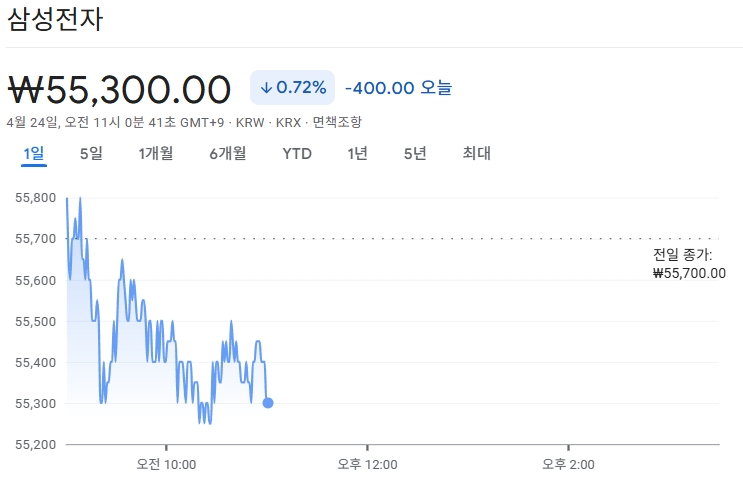Viewport: 743px width, 482px height.
Task: Switch to the 5일 chart tab
Action: point(91,154)
